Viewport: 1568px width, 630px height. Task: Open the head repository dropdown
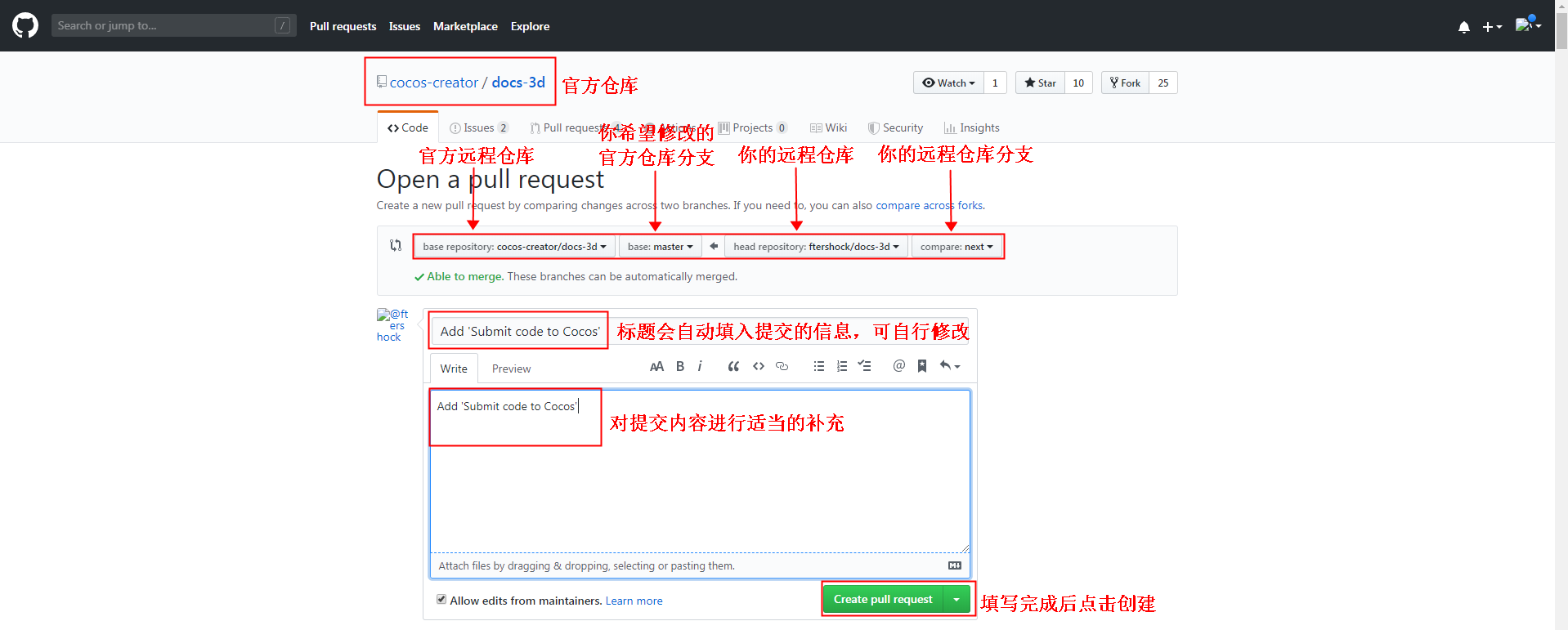tap(816, 246)
